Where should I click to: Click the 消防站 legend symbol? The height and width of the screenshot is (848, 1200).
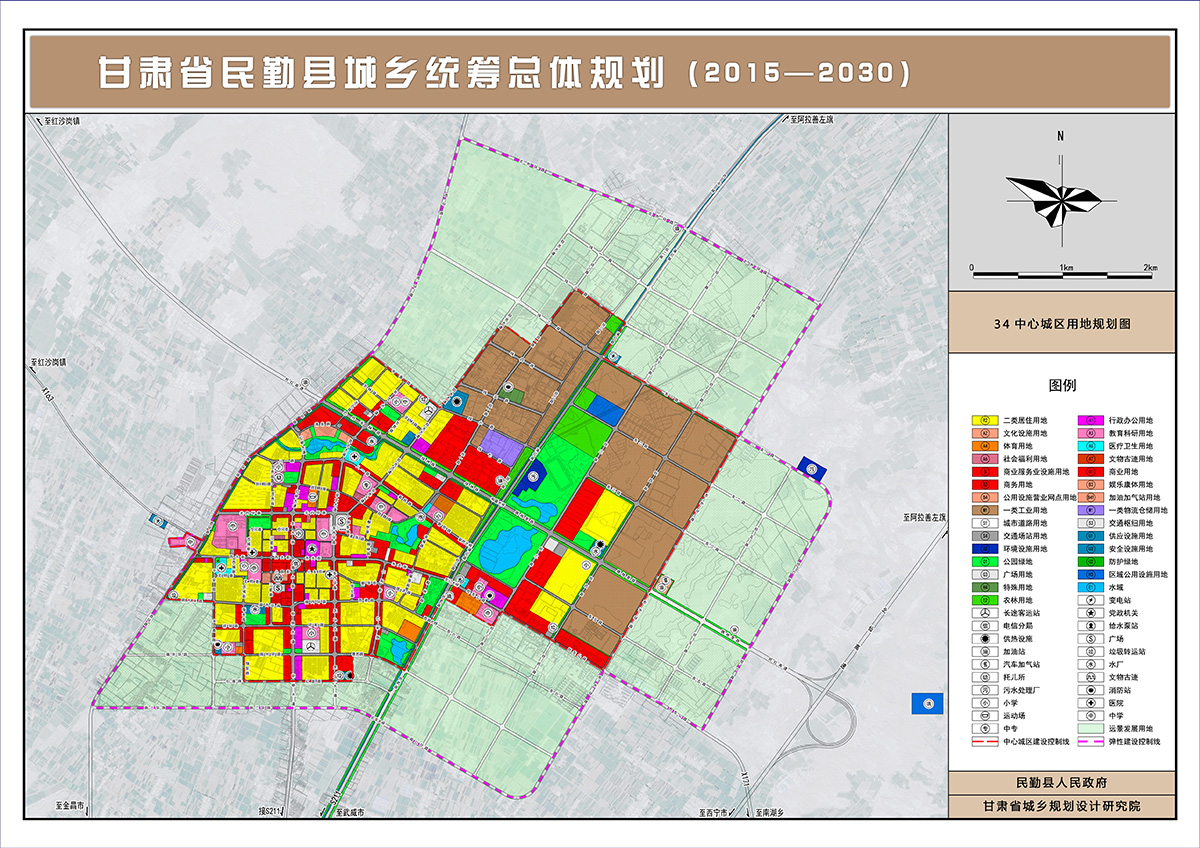(1091, 690)
